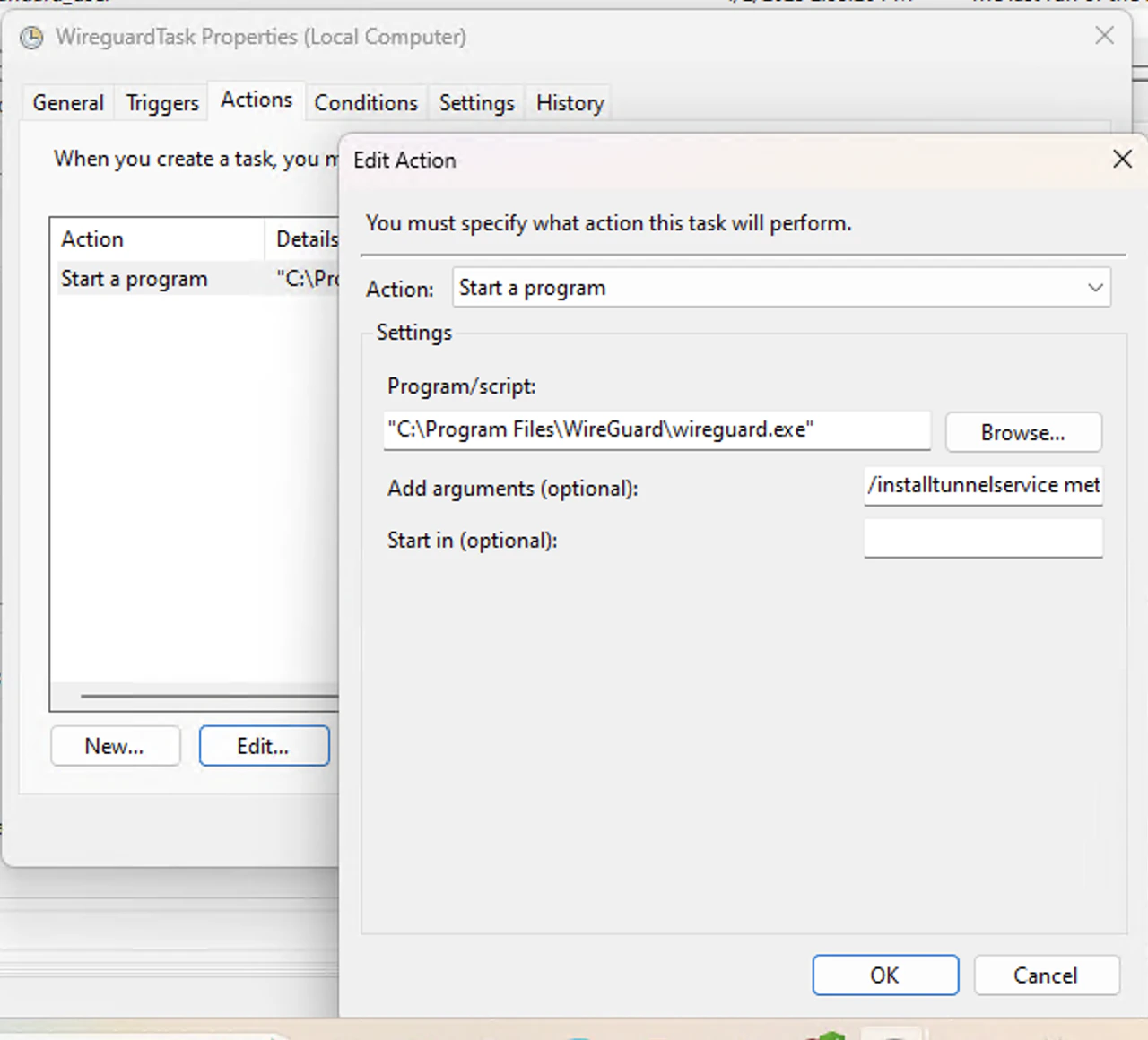Click New... to add an action

point(115,745)
